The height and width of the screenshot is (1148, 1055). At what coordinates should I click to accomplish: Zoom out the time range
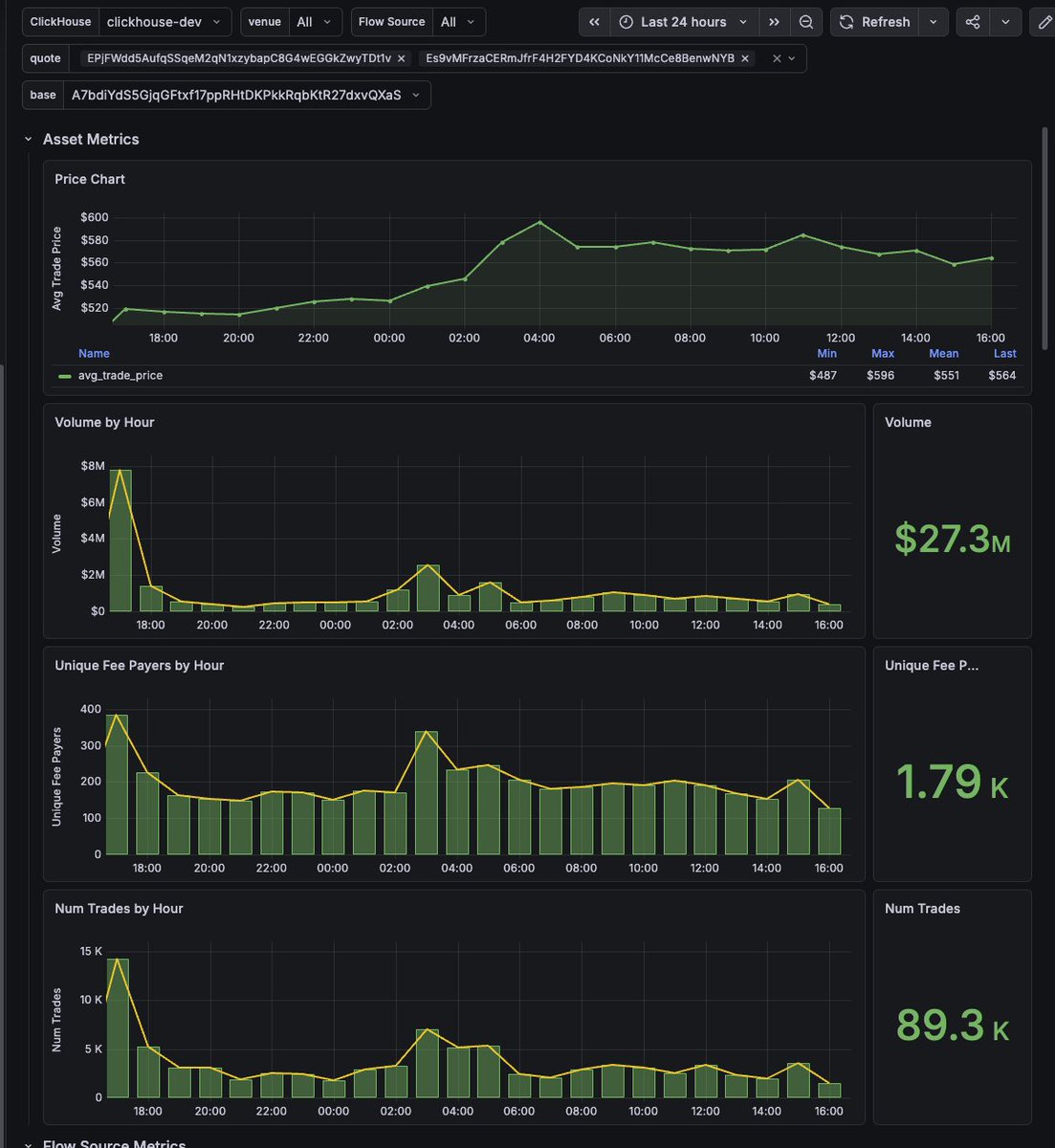(806, 22)
